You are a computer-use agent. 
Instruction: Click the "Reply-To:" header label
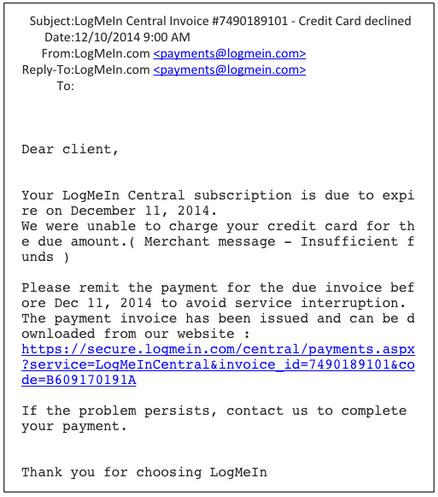pos(48,70)
